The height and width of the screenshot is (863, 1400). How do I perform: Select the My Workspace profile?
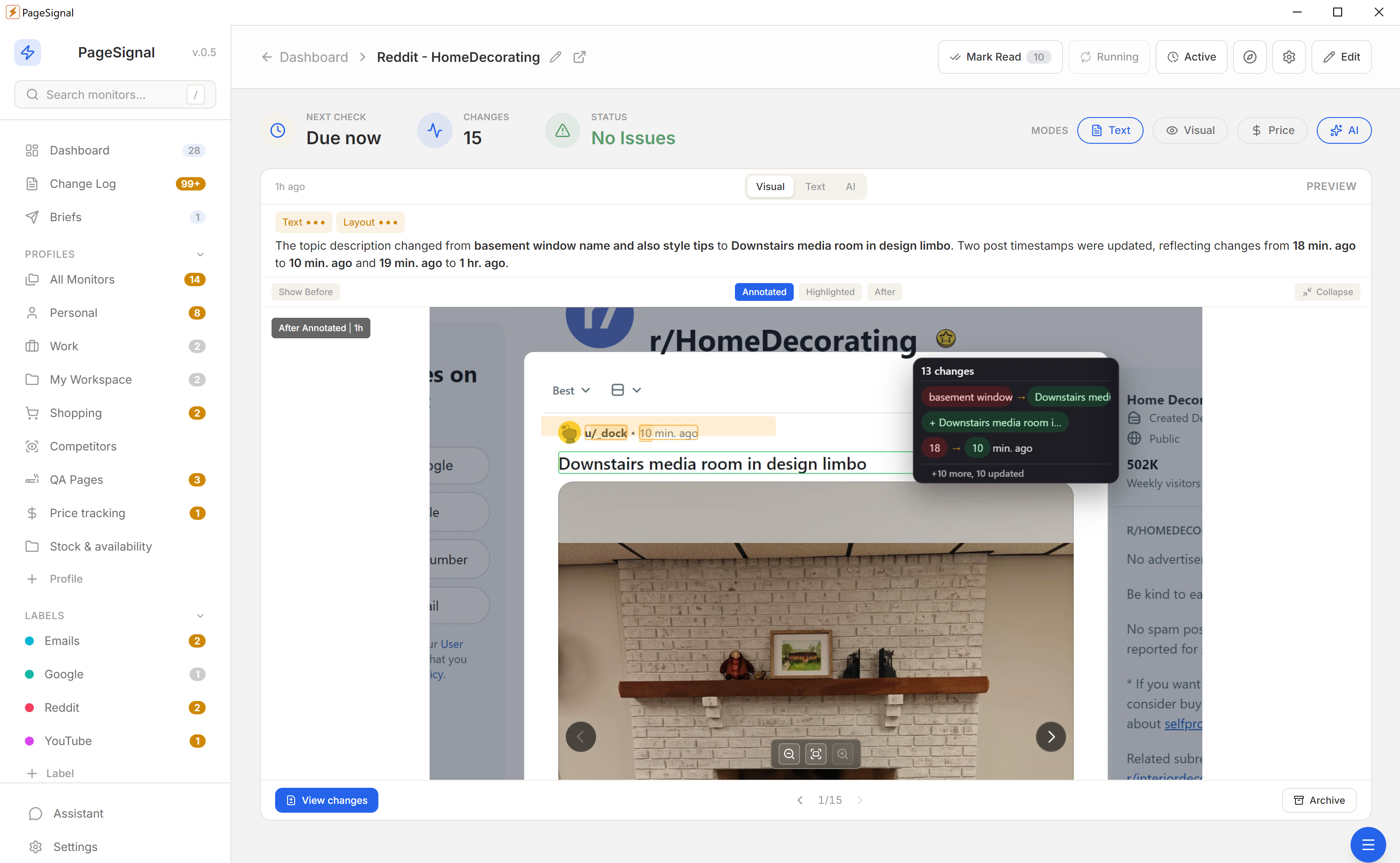click(115, 380)
